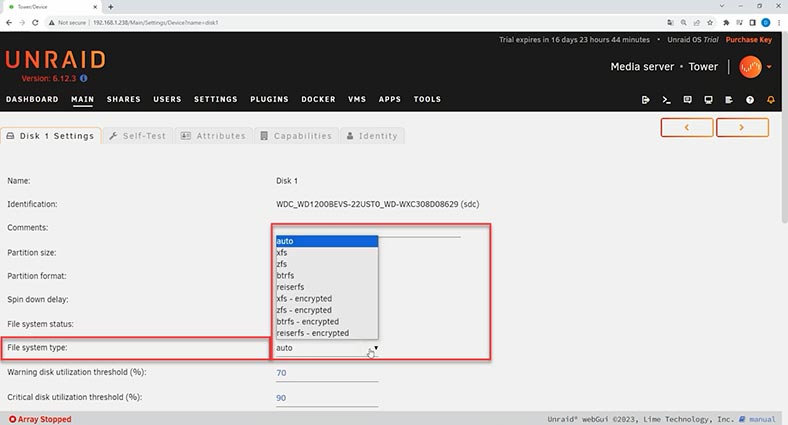Click the critical threshold field showing 90

pyautogui.click(x=327, y=398)
